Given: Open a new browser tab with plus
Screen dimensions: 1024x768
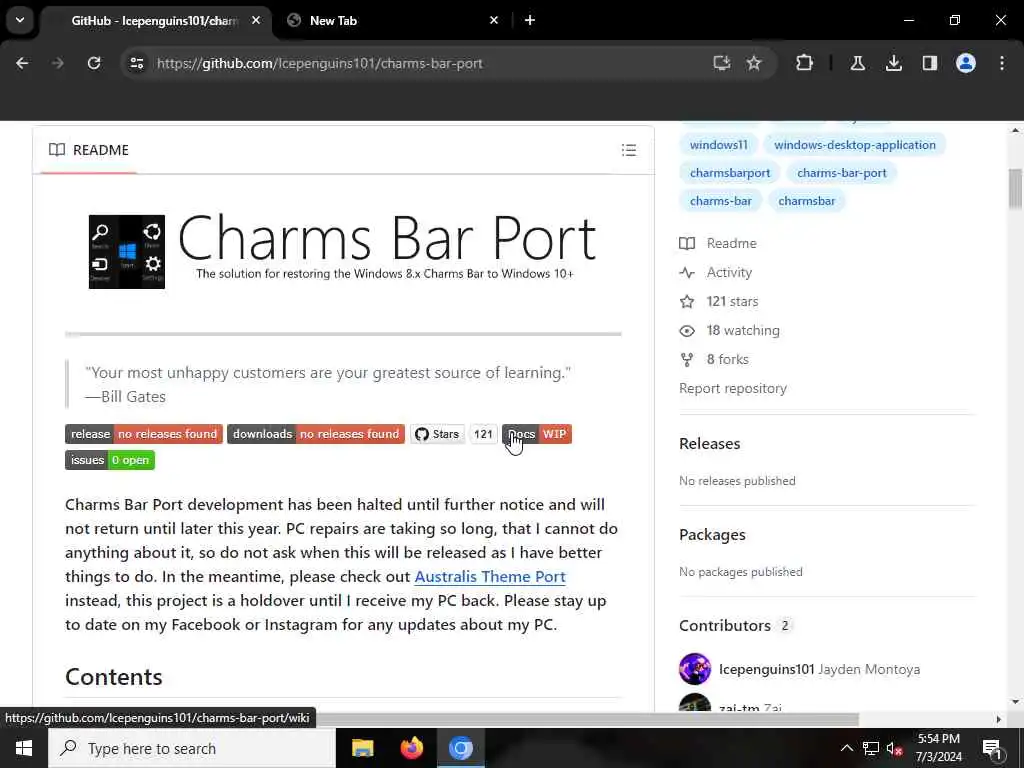Looking at the screenshot, I should tap(530, 20).
